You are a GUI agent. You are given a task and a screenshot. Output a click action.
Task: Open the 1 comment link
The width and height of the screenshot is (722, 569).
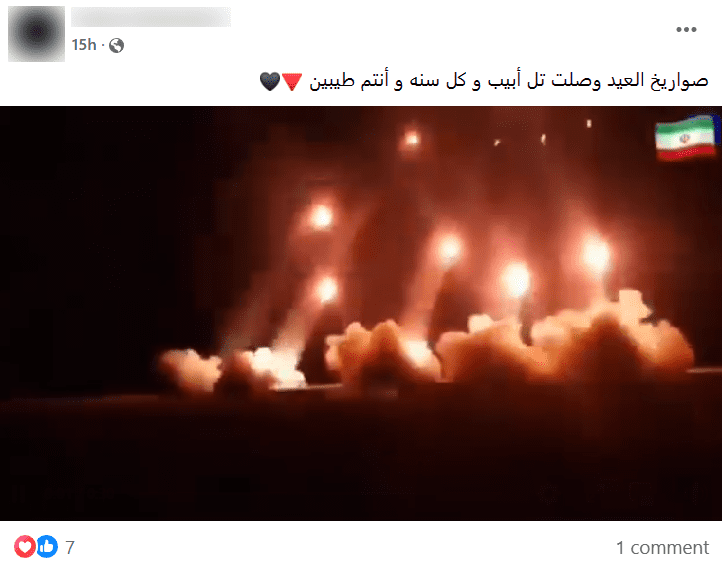[x=662, y=548]
